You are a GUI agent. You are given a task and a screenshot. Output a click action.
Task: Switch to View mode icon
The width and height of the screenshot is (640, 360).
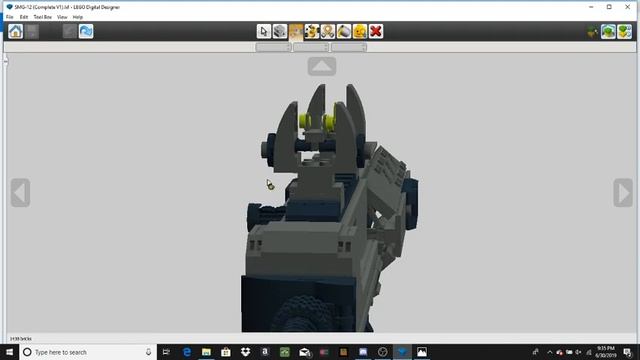tap(608, 31)
